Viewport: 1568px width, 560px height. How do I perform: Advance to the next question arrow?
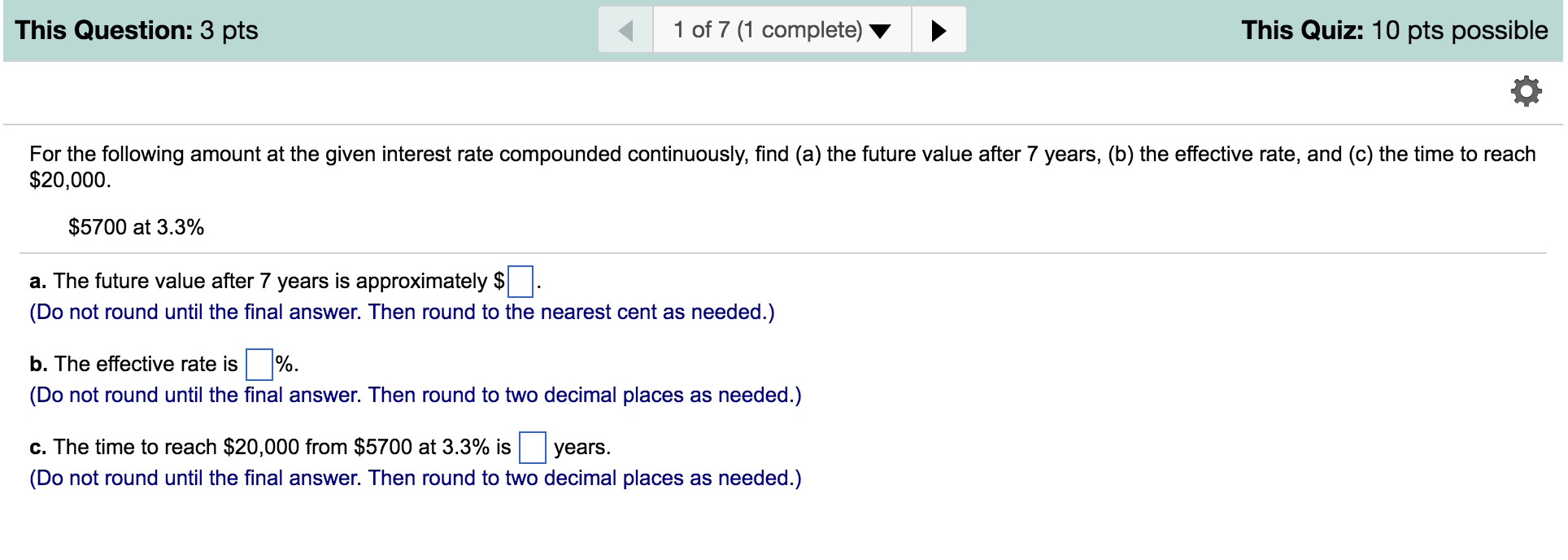click(939, 31)
